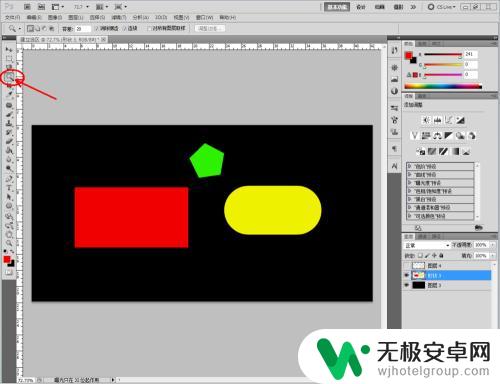This screenshot has width=500, height=384.
Task: Switch to the Swatches (色板) tab
Action: click(x=422, y=44)
